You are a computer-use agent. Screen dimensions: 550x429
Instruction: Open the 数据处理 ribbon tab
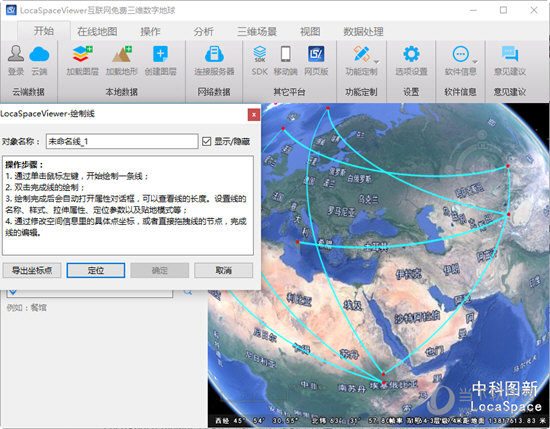tap(363, 32)
